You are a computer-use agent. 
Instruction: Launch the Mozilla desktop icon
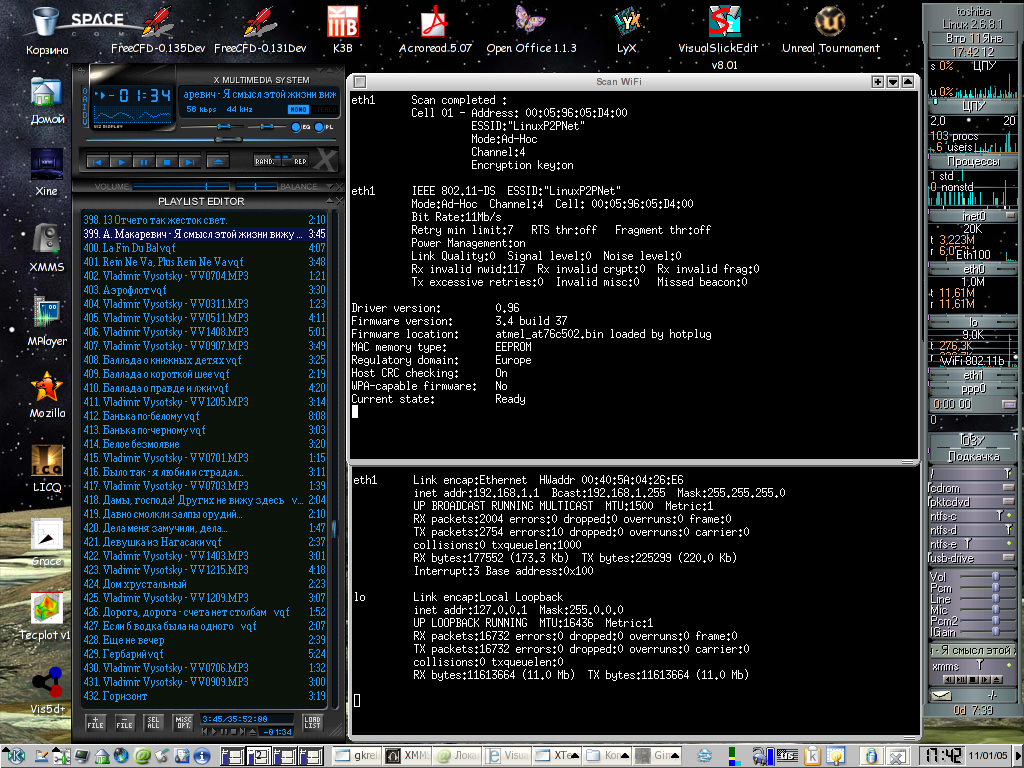coord(47,388)
